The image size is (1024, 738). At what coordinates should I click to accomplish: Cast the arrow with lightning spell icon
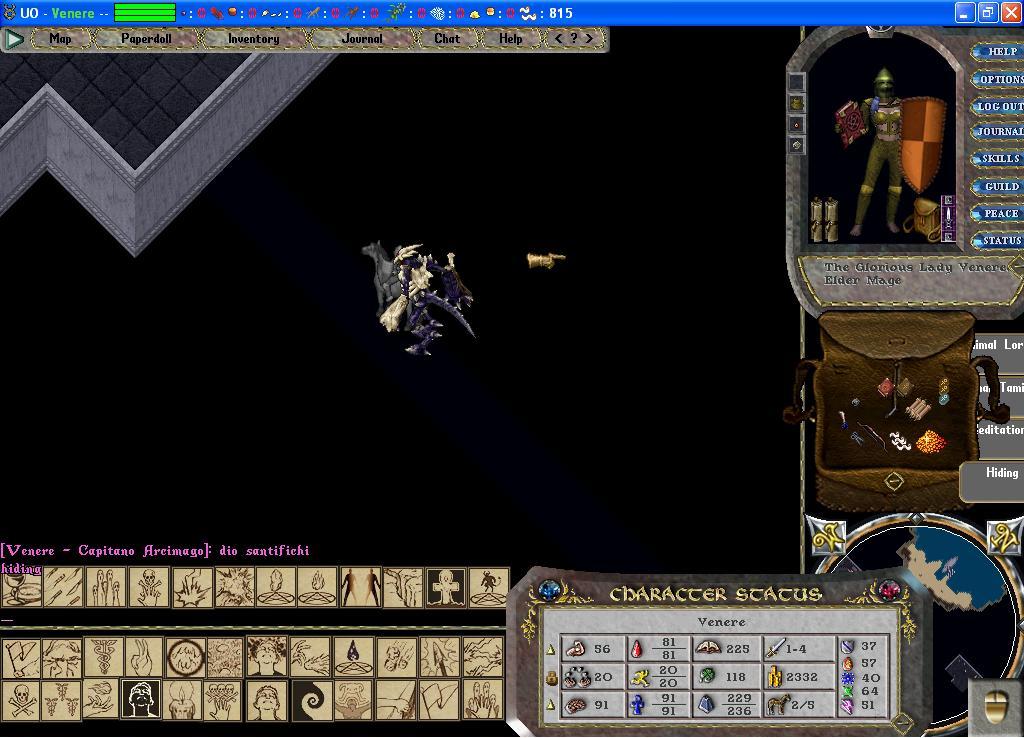click(439, 657)
